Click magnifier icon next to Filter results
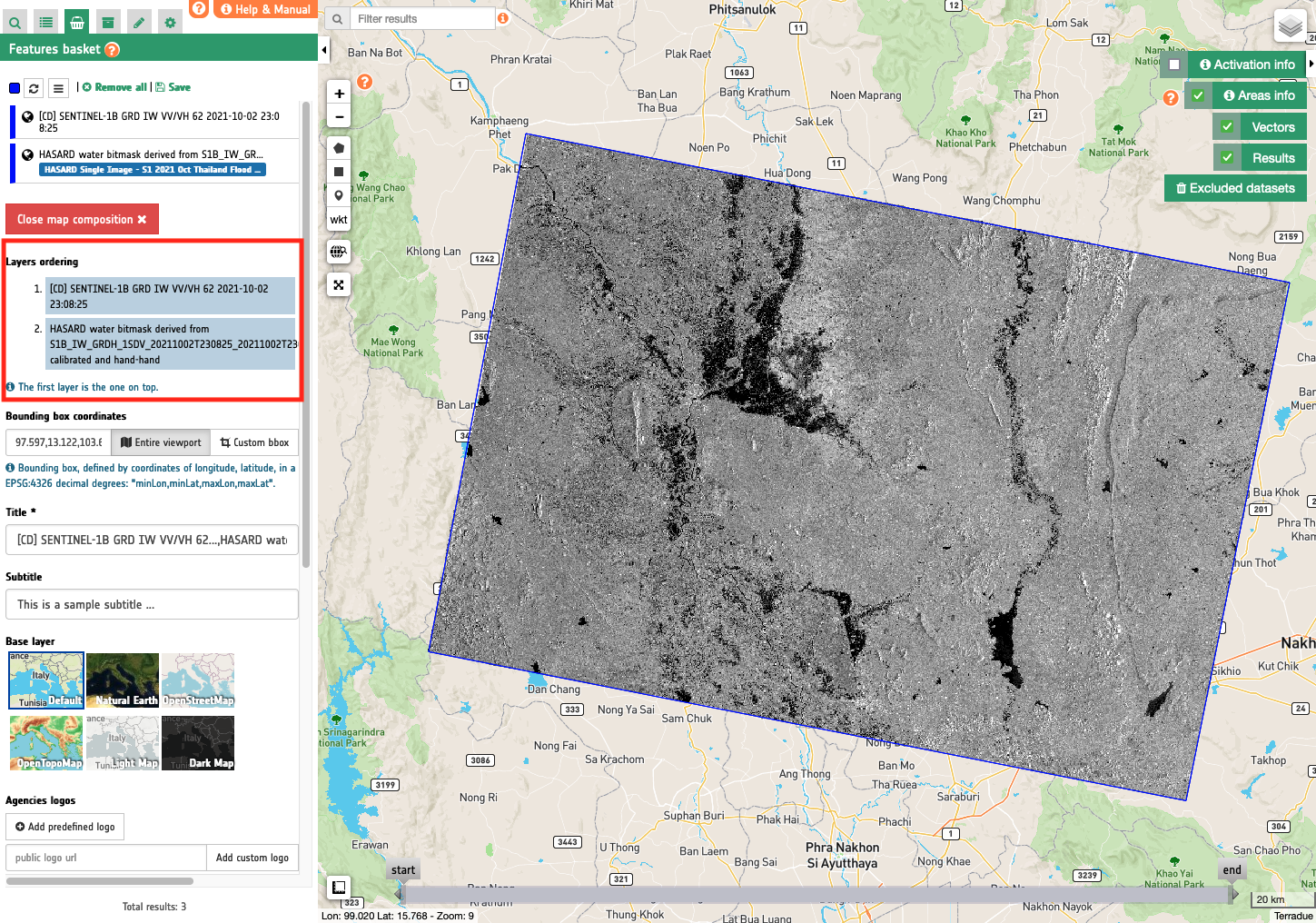Viewport: 1316px width, 923px height. [337, 18]
